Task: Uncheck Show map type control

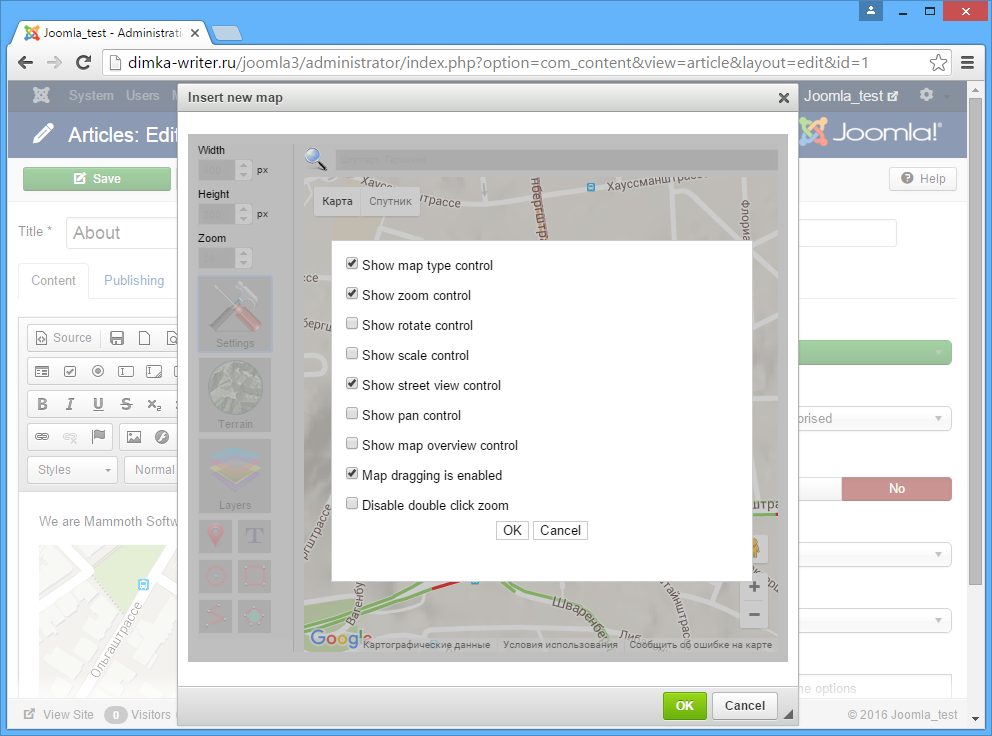Action: (x=352, y=265)
